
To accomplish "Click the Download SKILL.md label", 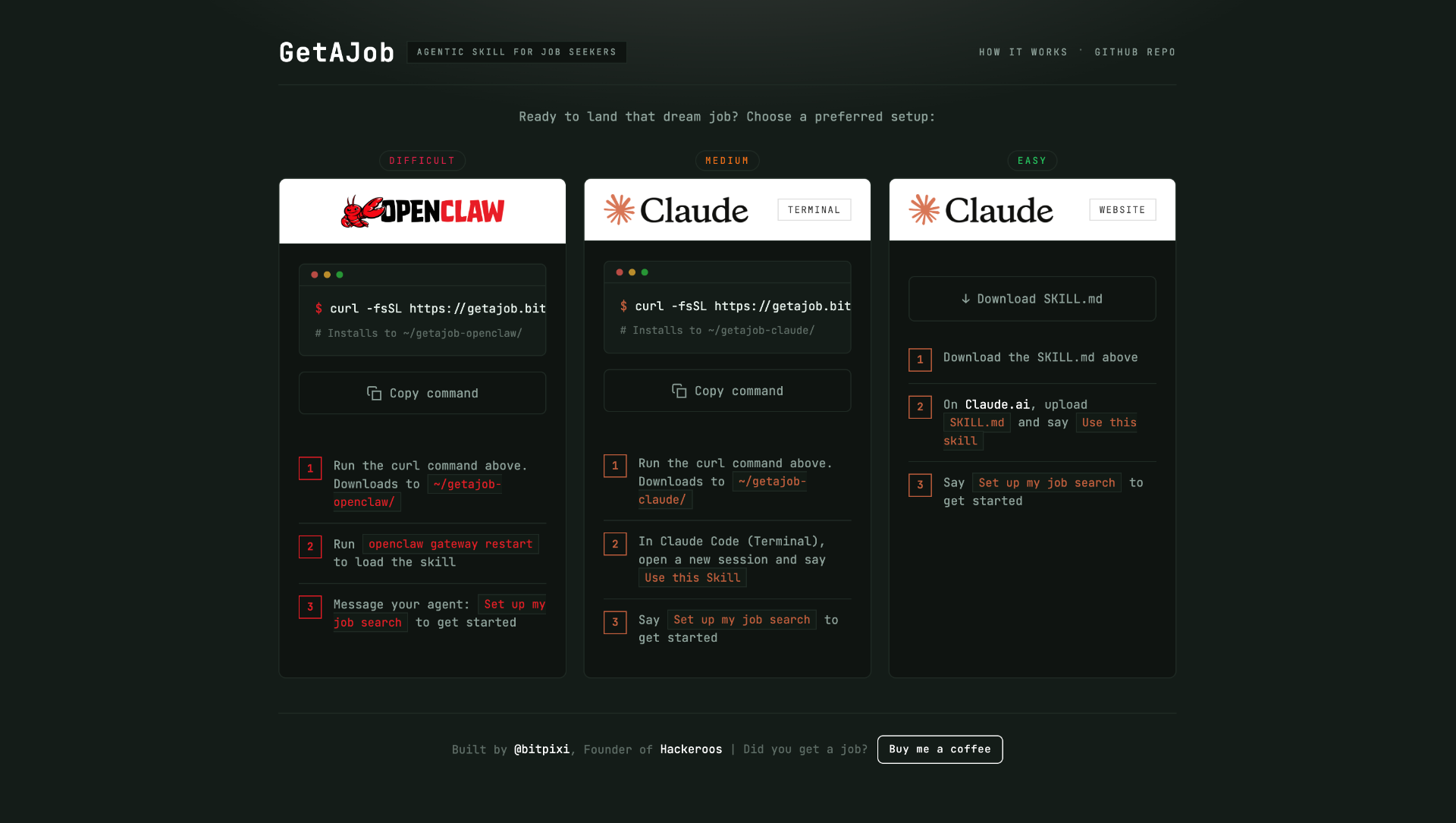I will pos(1040,299).
